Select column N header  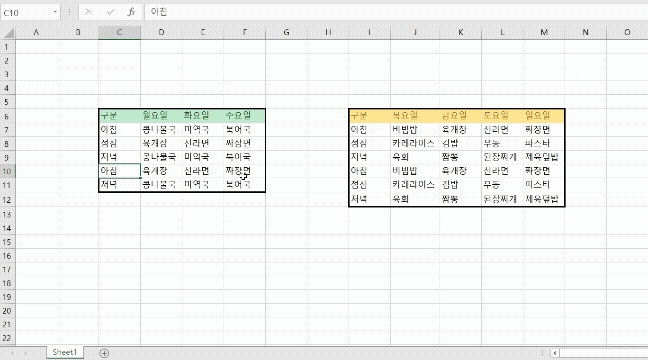tap(586, 32)
